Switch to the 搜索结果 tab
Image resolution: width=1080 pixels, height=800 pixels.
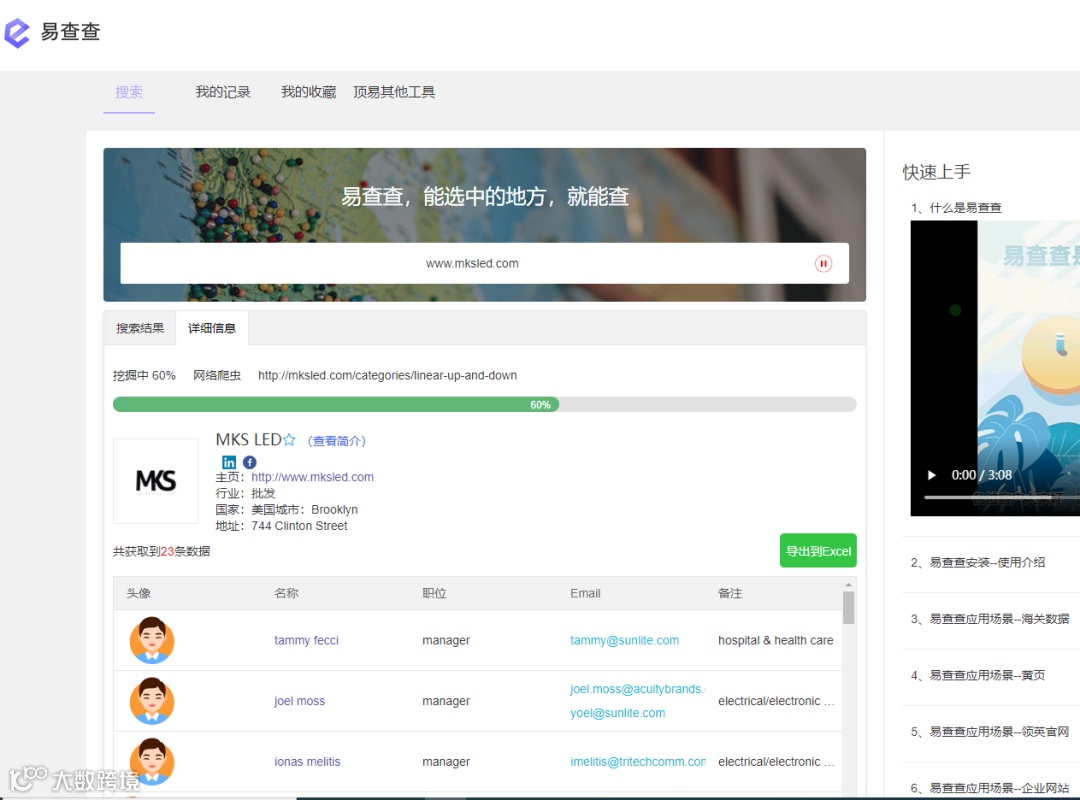pyautogui.click(x=140, y=328)
